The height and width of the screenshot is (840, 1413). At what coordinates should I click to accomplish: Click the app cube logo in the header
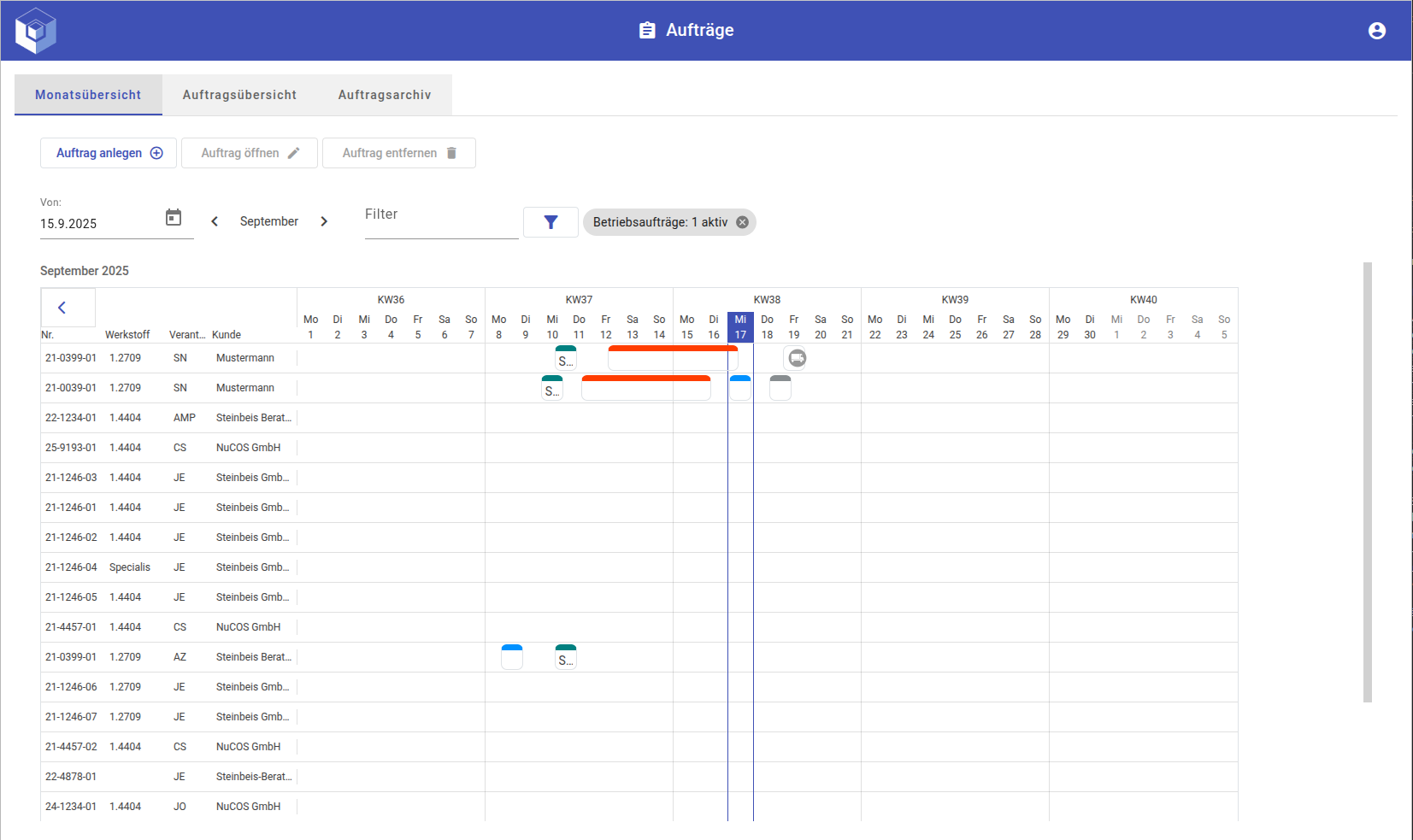pyautogui.click(x=35, y=30)
